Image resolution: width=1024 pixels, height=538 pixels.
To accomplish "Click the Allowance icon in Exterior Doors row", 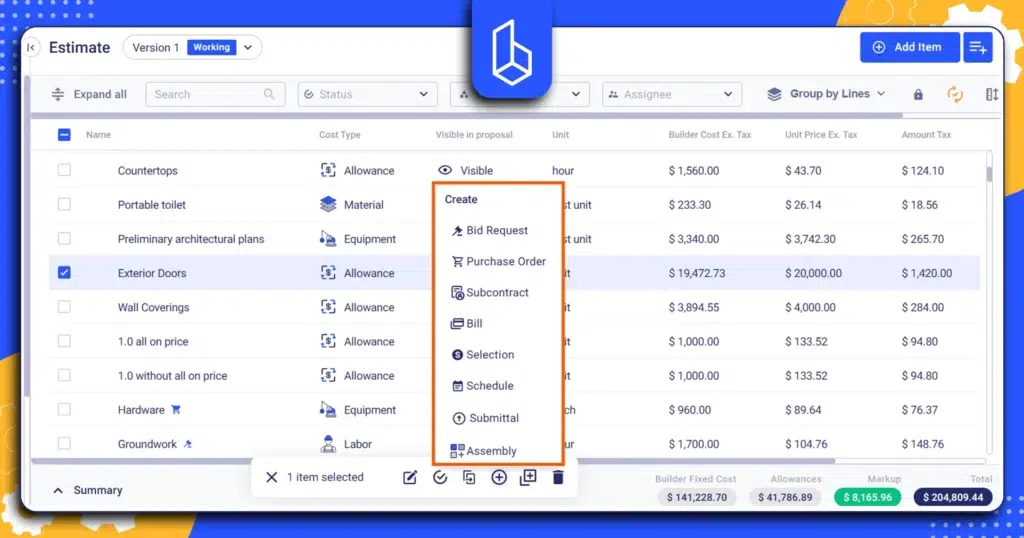I will 328,273.
